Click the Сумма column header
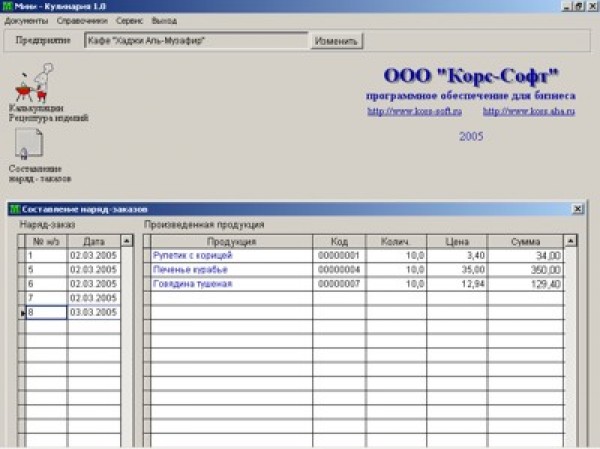Screen dimensions: 600x449 pos(525,242)
